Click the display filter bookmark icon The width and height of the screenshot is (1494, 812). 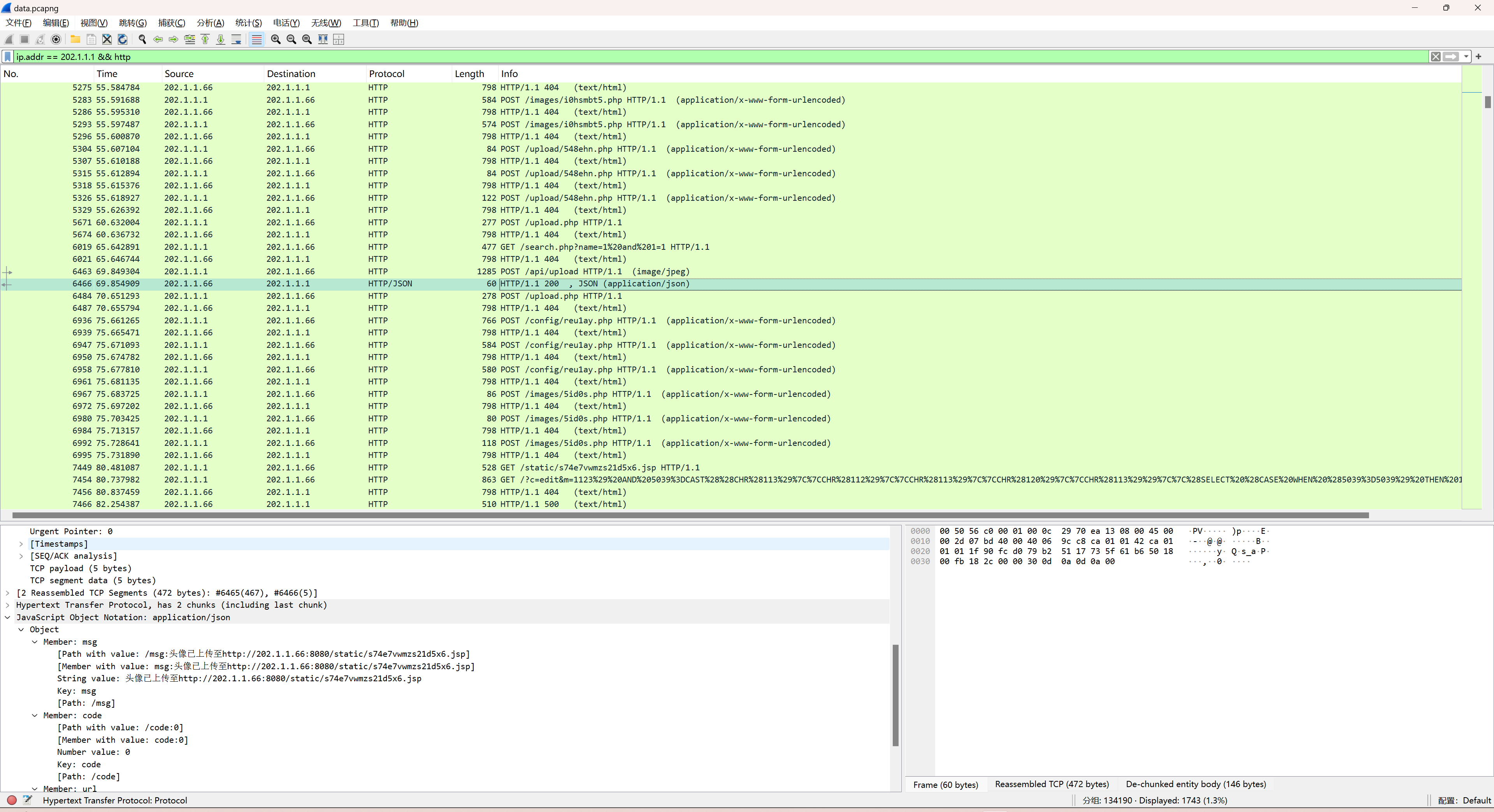pyautogui.click(x=7, y=57)
